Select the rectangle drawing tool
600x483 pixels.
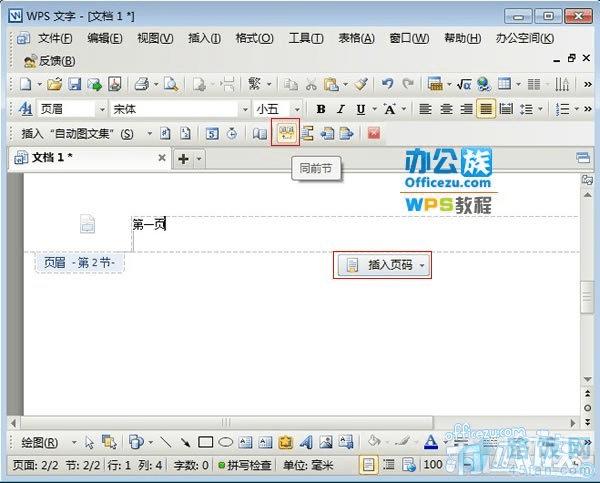pos(205,442)
